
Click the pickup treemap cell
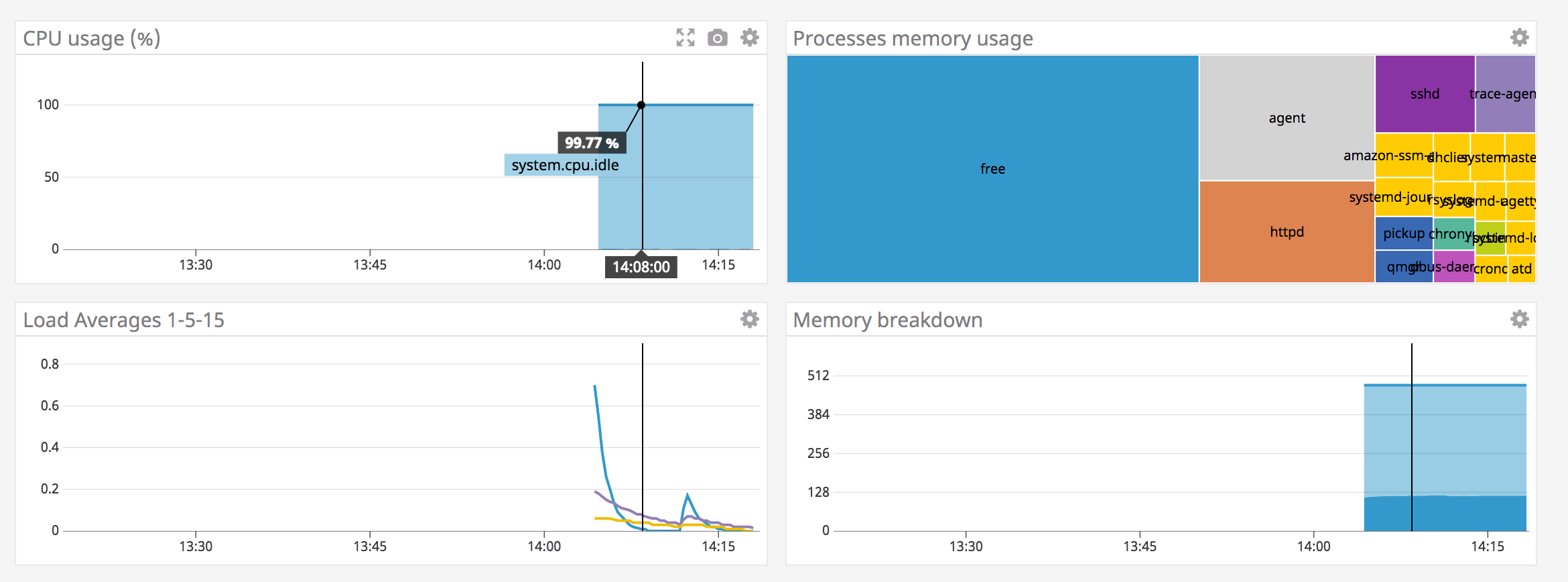(x=1403, y=233)
